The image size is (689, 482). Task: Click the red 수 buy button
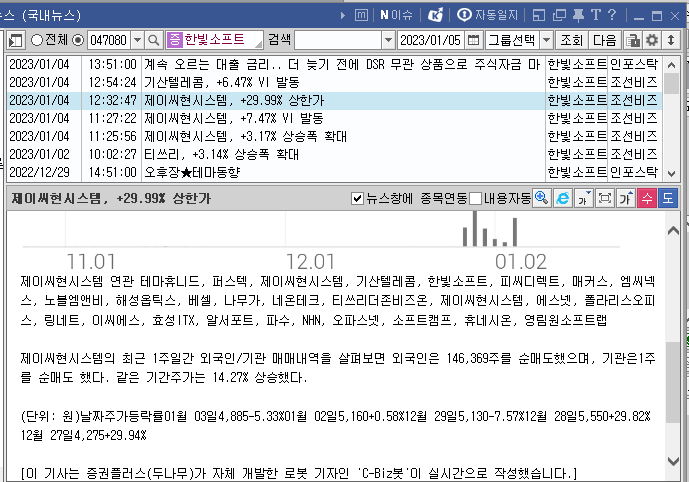coord(647,198)
